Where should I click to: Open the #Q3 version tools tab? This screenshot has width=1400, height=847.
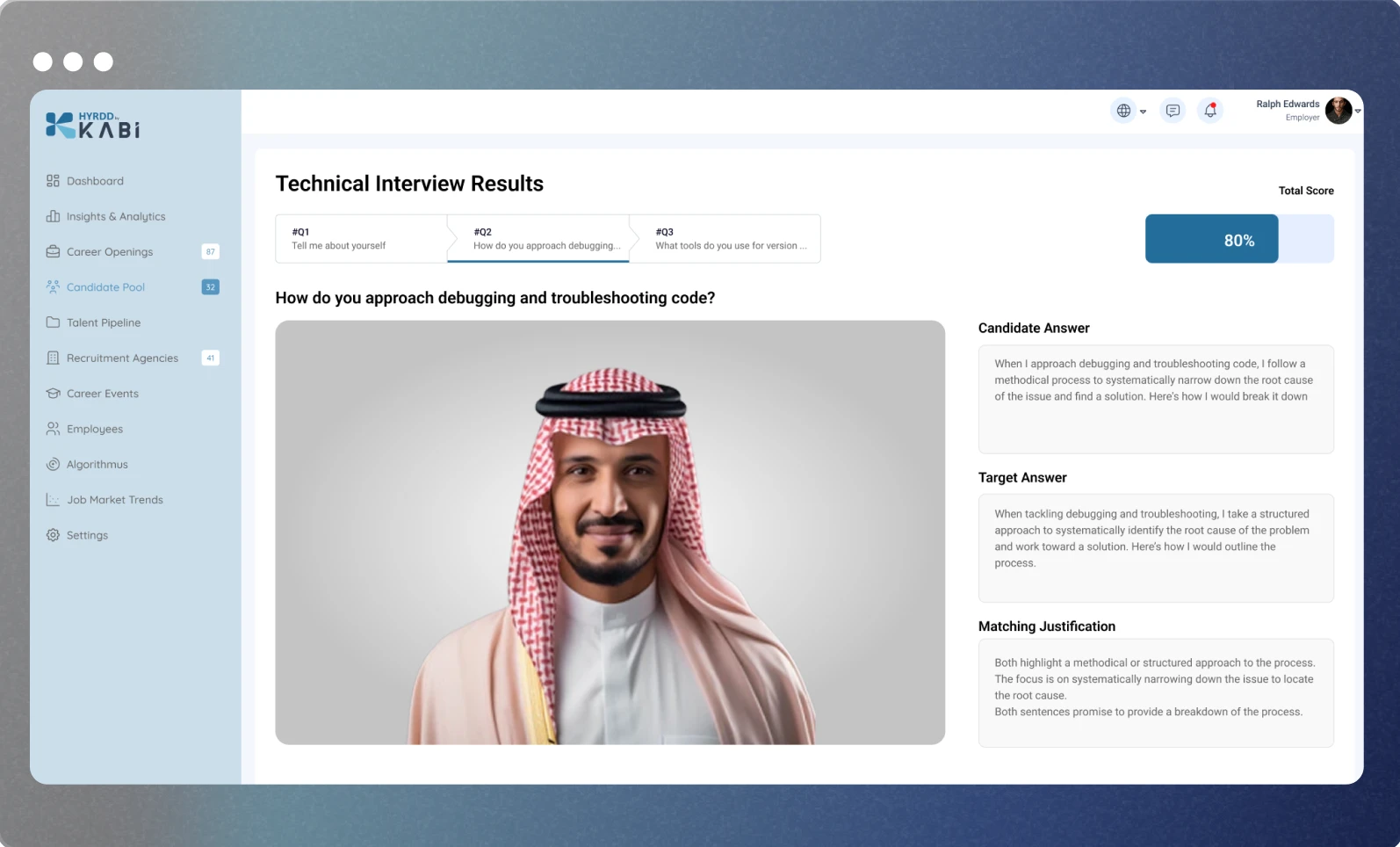(725, 239)
